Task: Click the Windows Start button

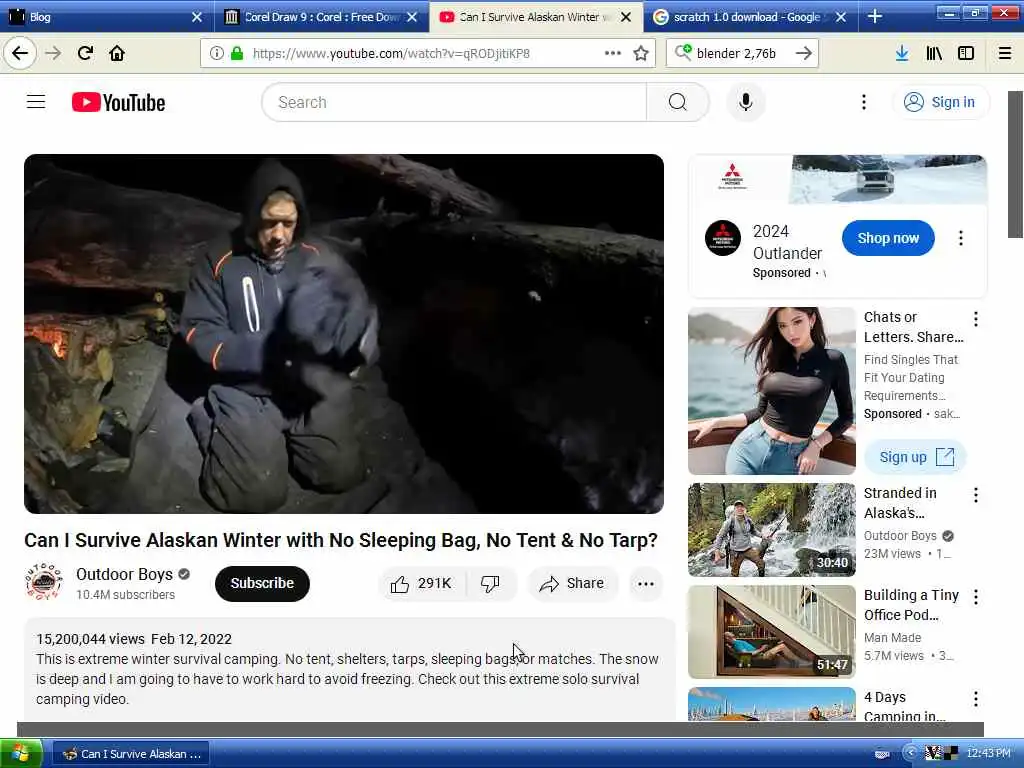Action: coord(21,754)
